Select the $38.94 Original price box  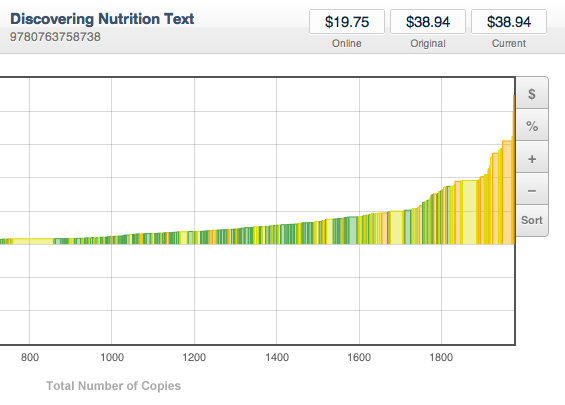pyautogui.click(x=428, y=22)
